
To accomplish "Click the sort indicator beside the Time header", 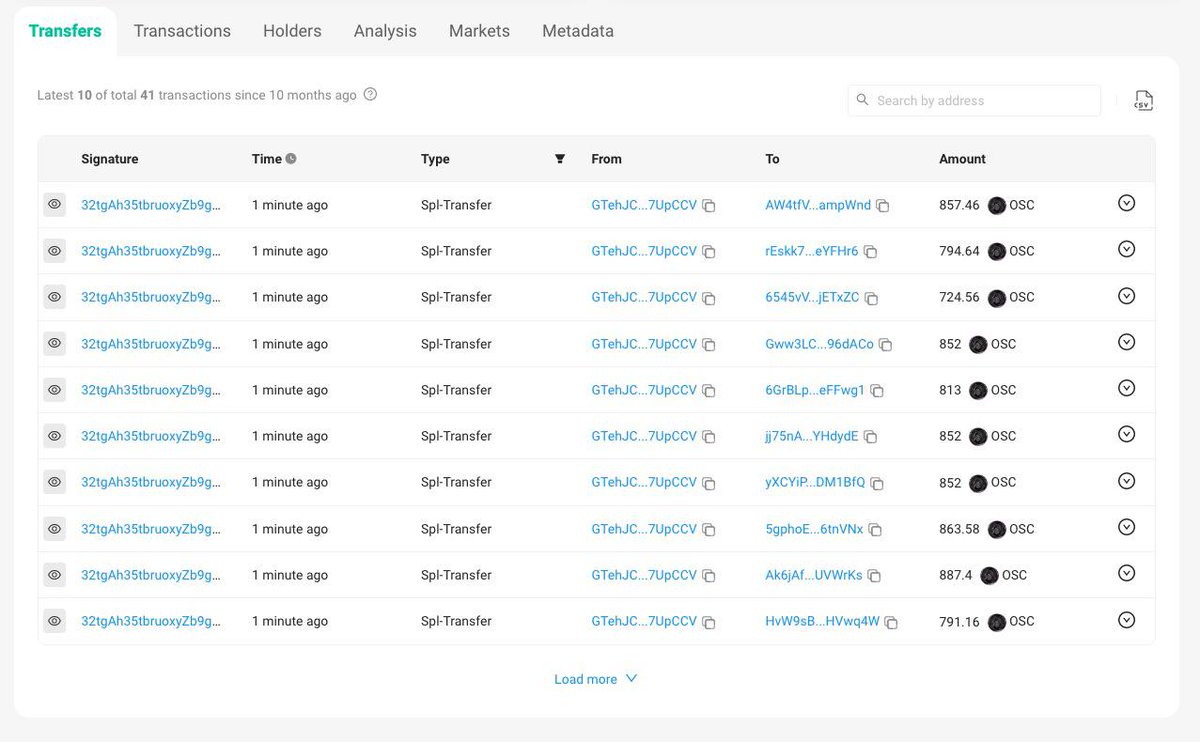I will (290, 158).
